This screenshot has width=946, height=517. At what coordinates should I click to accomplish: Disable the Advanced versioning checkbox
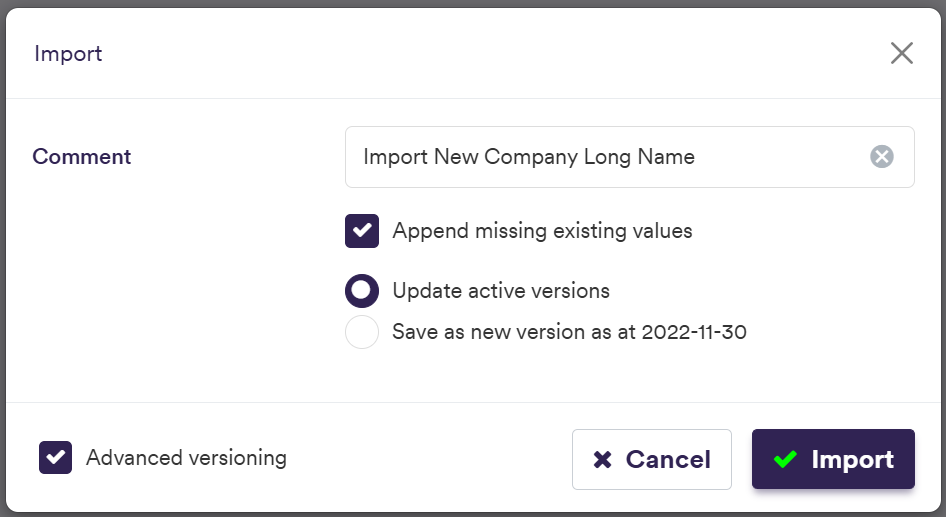(x=56, y=458)
